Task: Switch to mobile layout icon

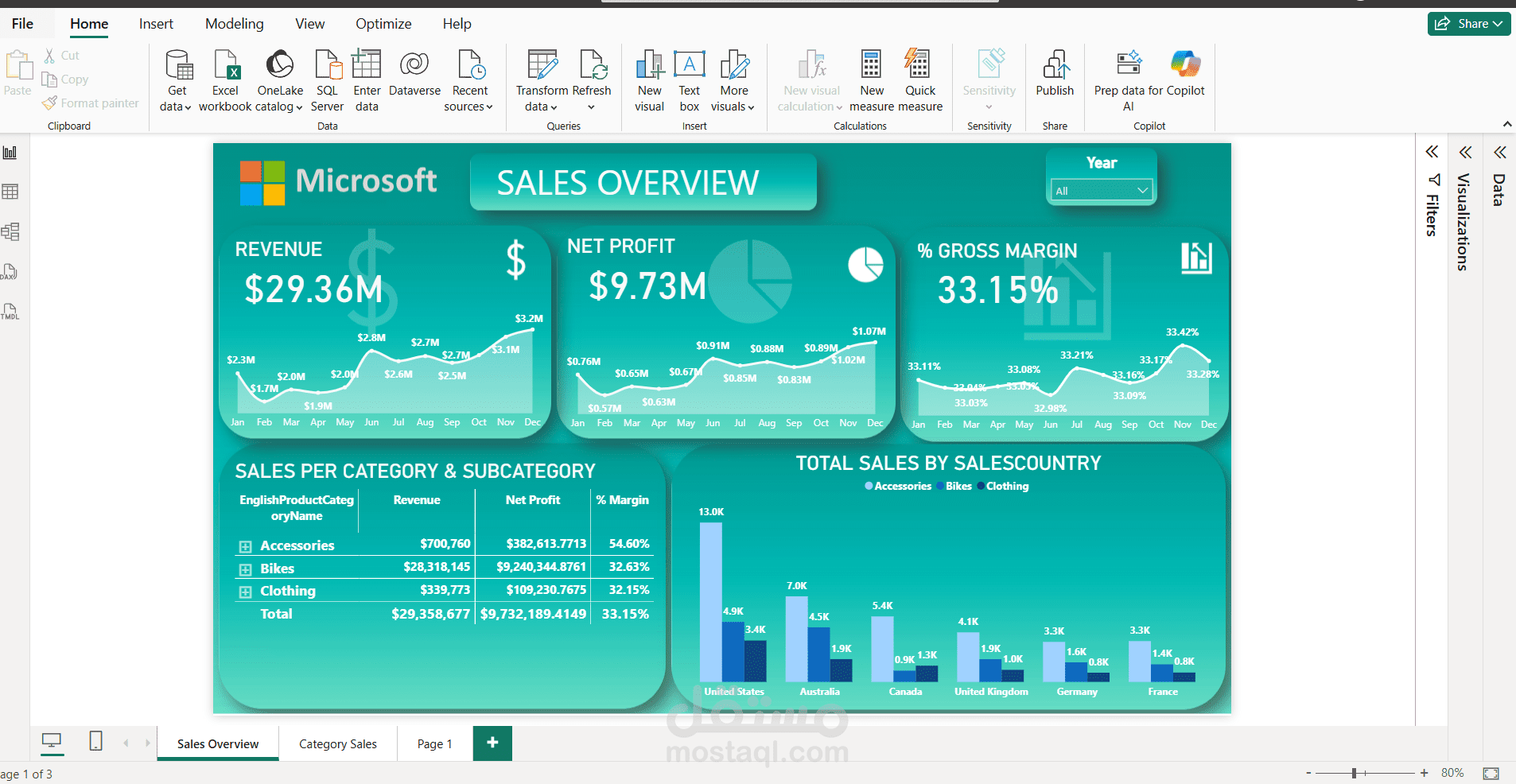Action: pyautogui.click(x=95, y=741)
